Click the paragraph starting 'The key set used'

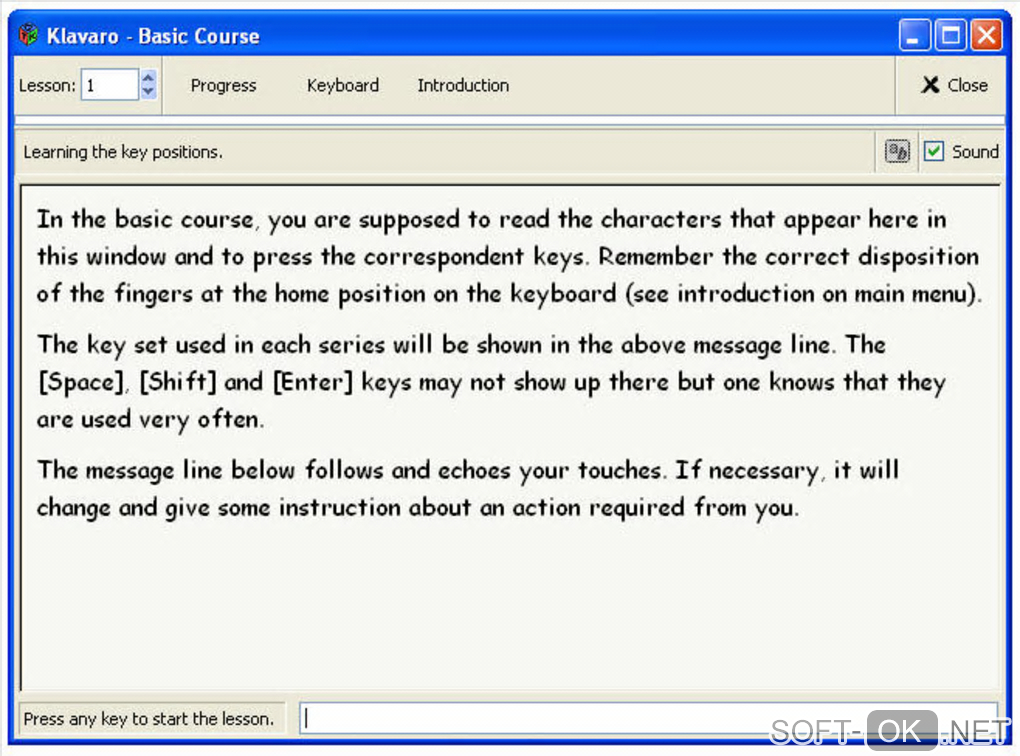click(491, 382)
